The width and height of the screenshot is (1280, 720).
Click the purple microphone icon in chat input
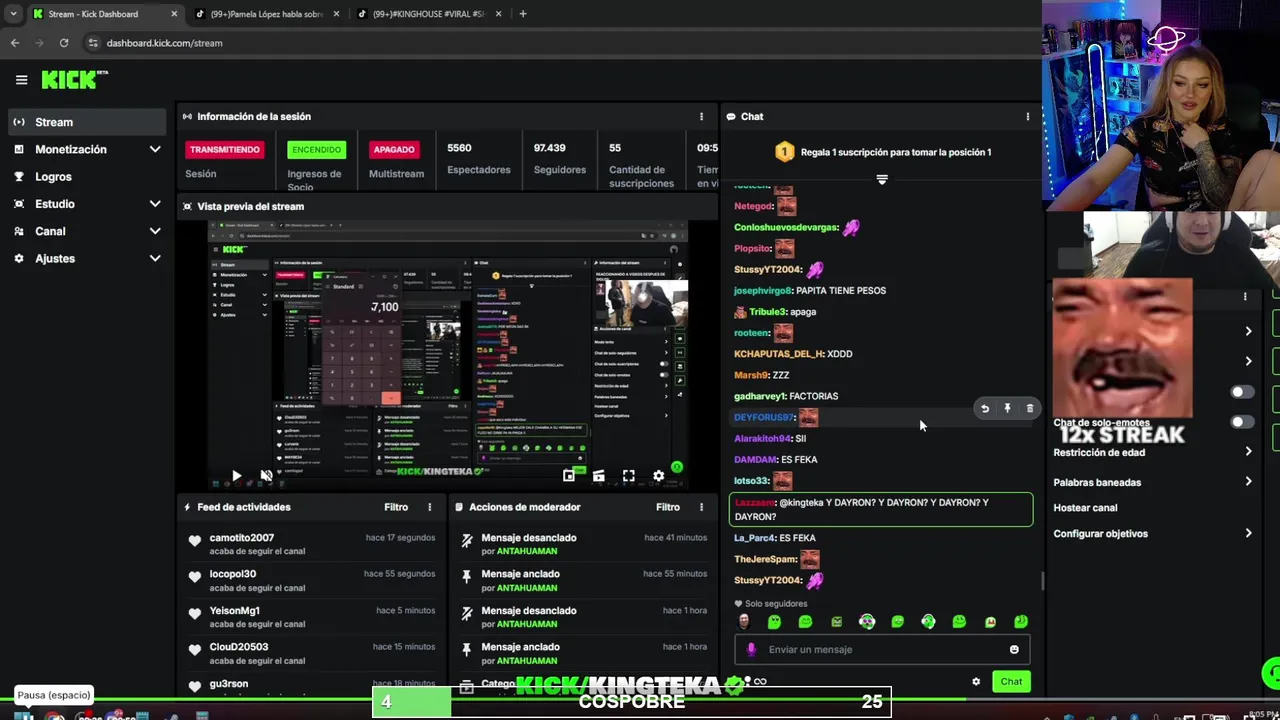pos(751,650)
